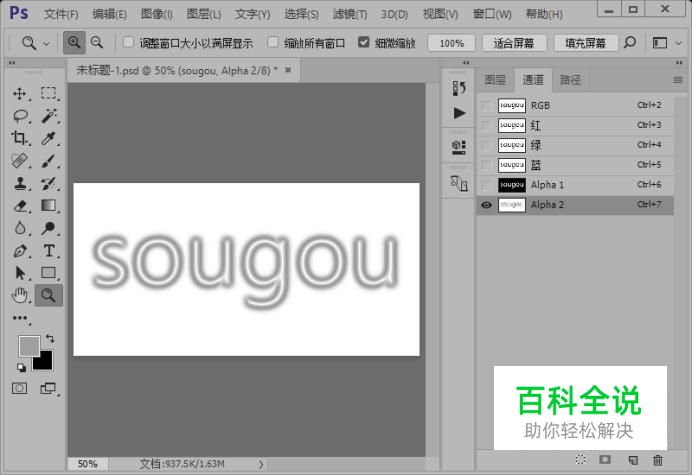Select the Move tool
Image resolution: width=692 pixels, height=475 pixels.
tap(19, 94)
